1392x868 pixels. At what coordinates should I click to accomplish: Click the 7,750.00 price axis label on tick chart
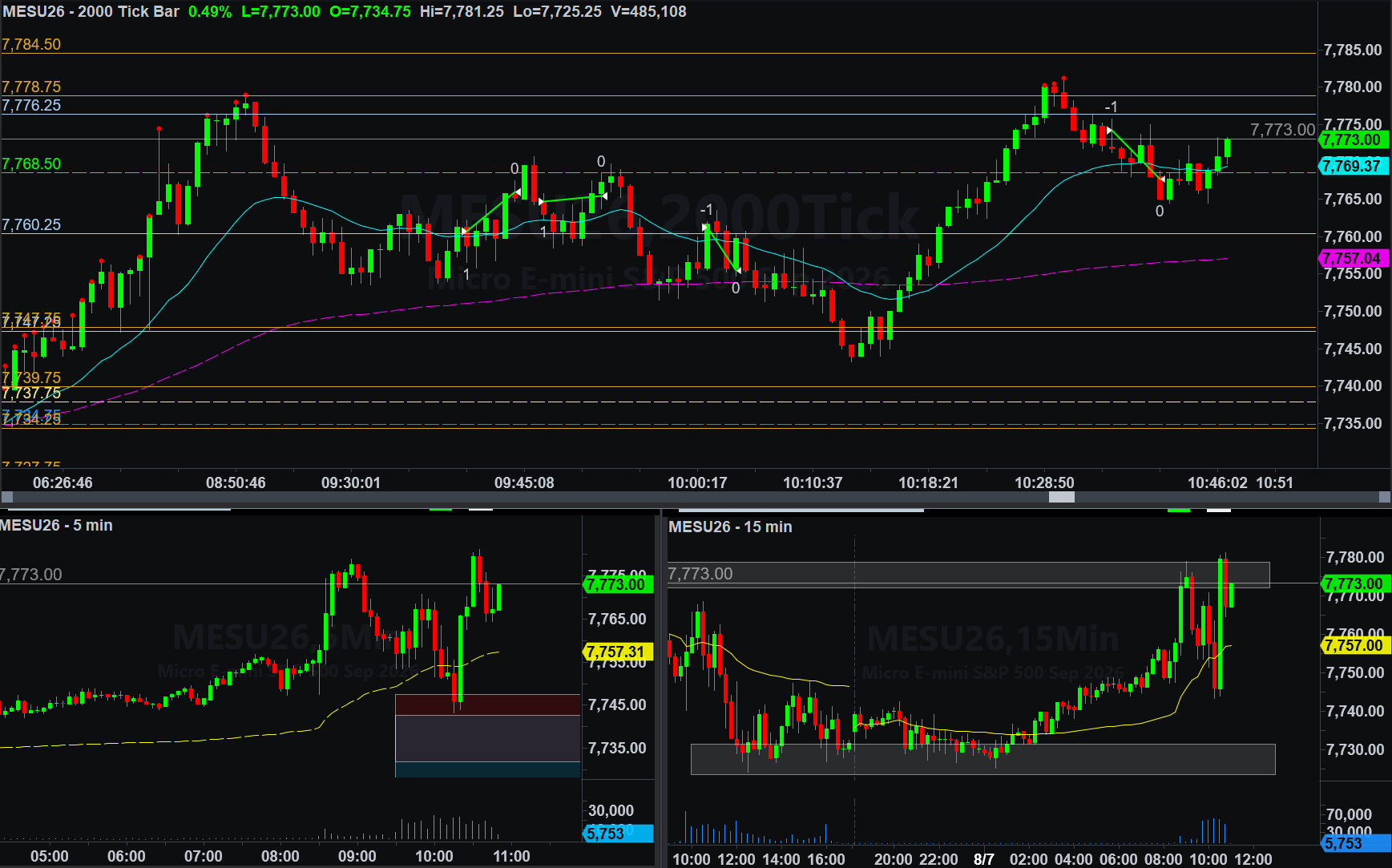click(1353, 311)
